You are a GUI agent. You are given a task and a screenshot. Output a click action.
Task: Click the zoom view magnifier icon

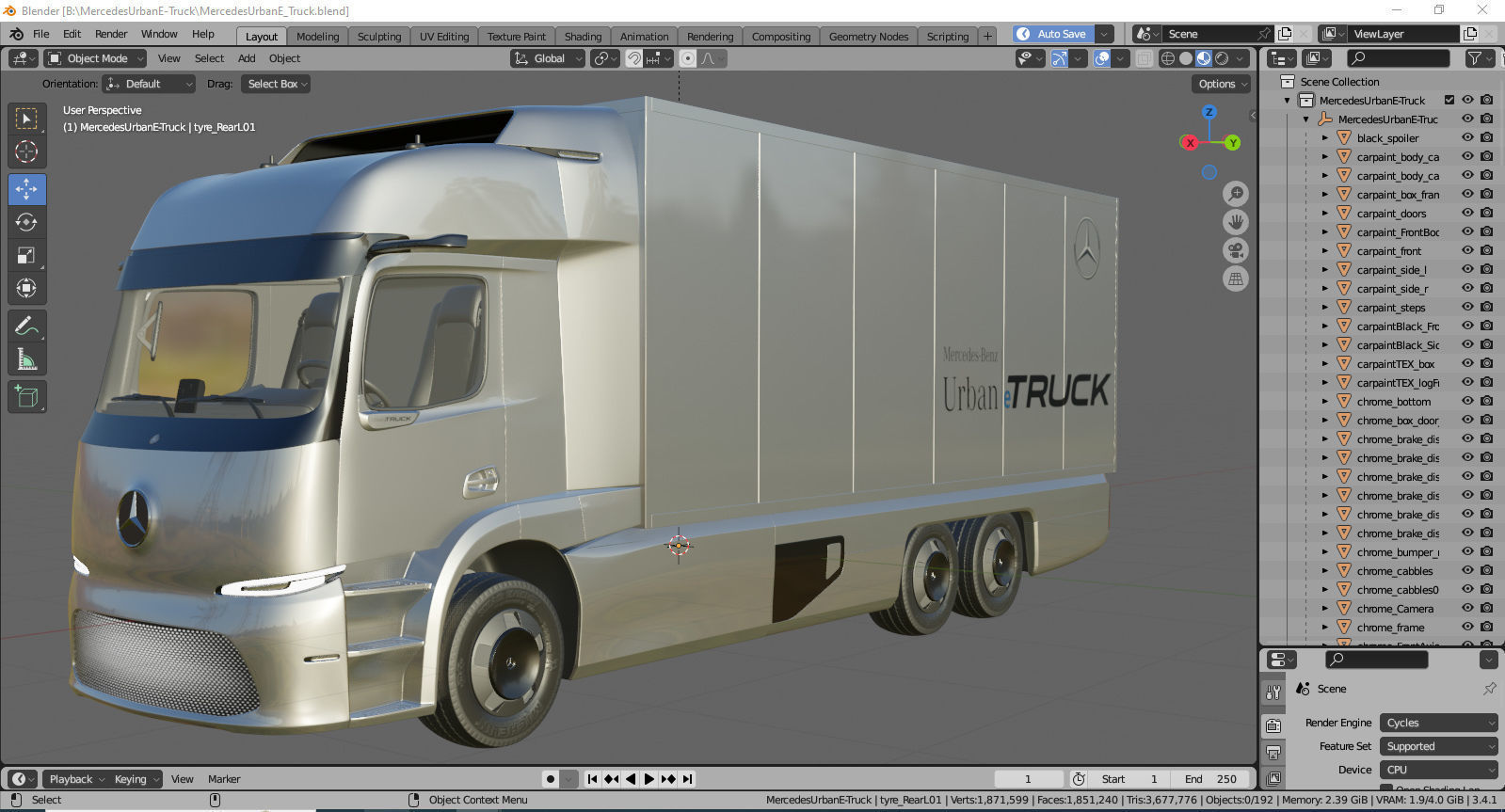click(x=1236, y=194)
